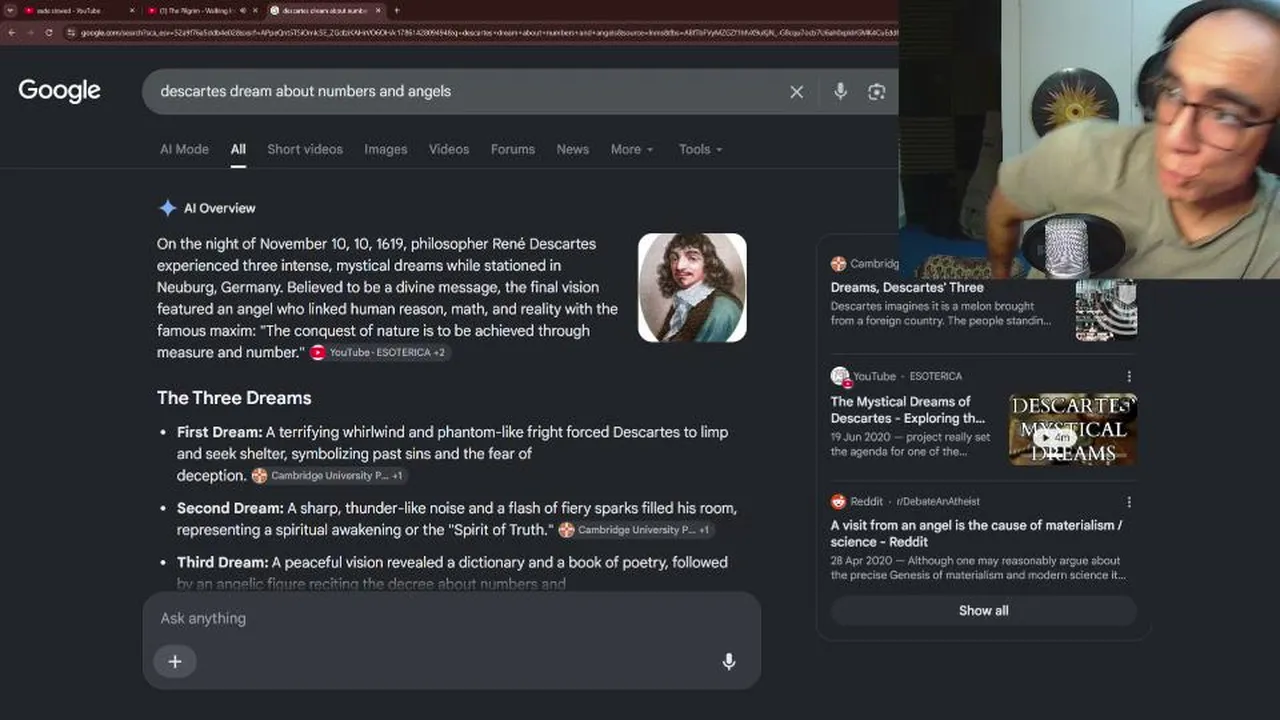The height and width of the screenshot is (720, 1280).
Task: Close the descartes dream search tab
Action: 378,11
